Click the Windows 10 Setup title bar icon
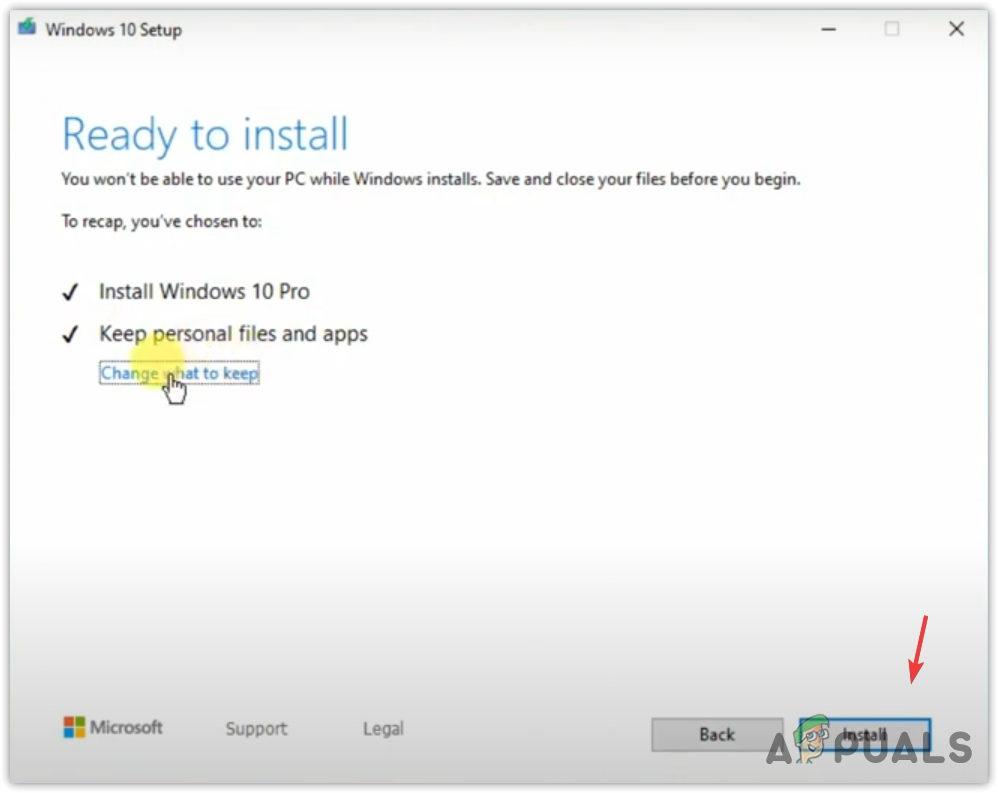Image resolution: width=998 pixels, height=793 pixels. point(27,27)
